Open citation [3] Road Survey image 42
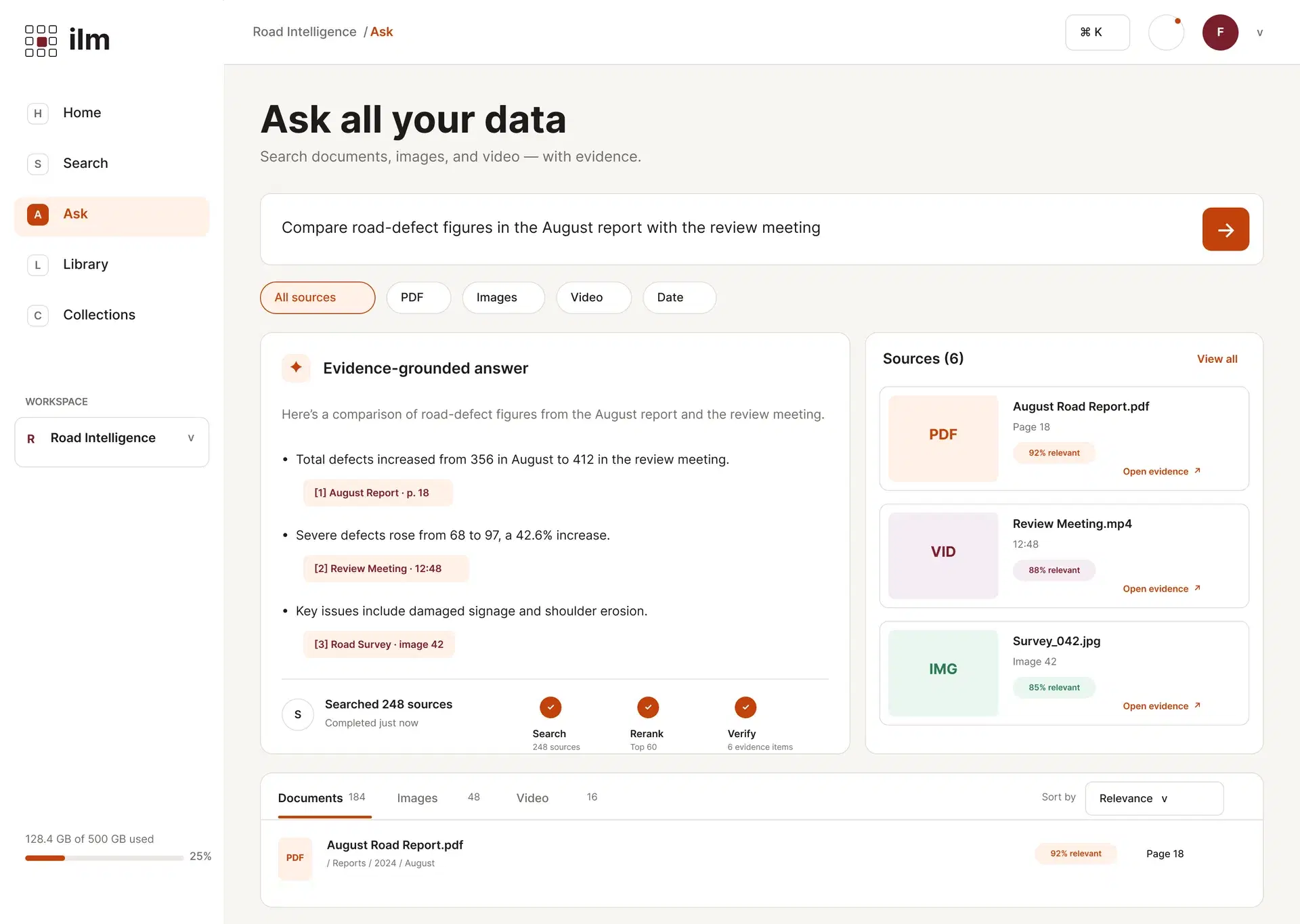Image resolution: width=1300 pixels, height=924 pixels. [x=379, y=644]
